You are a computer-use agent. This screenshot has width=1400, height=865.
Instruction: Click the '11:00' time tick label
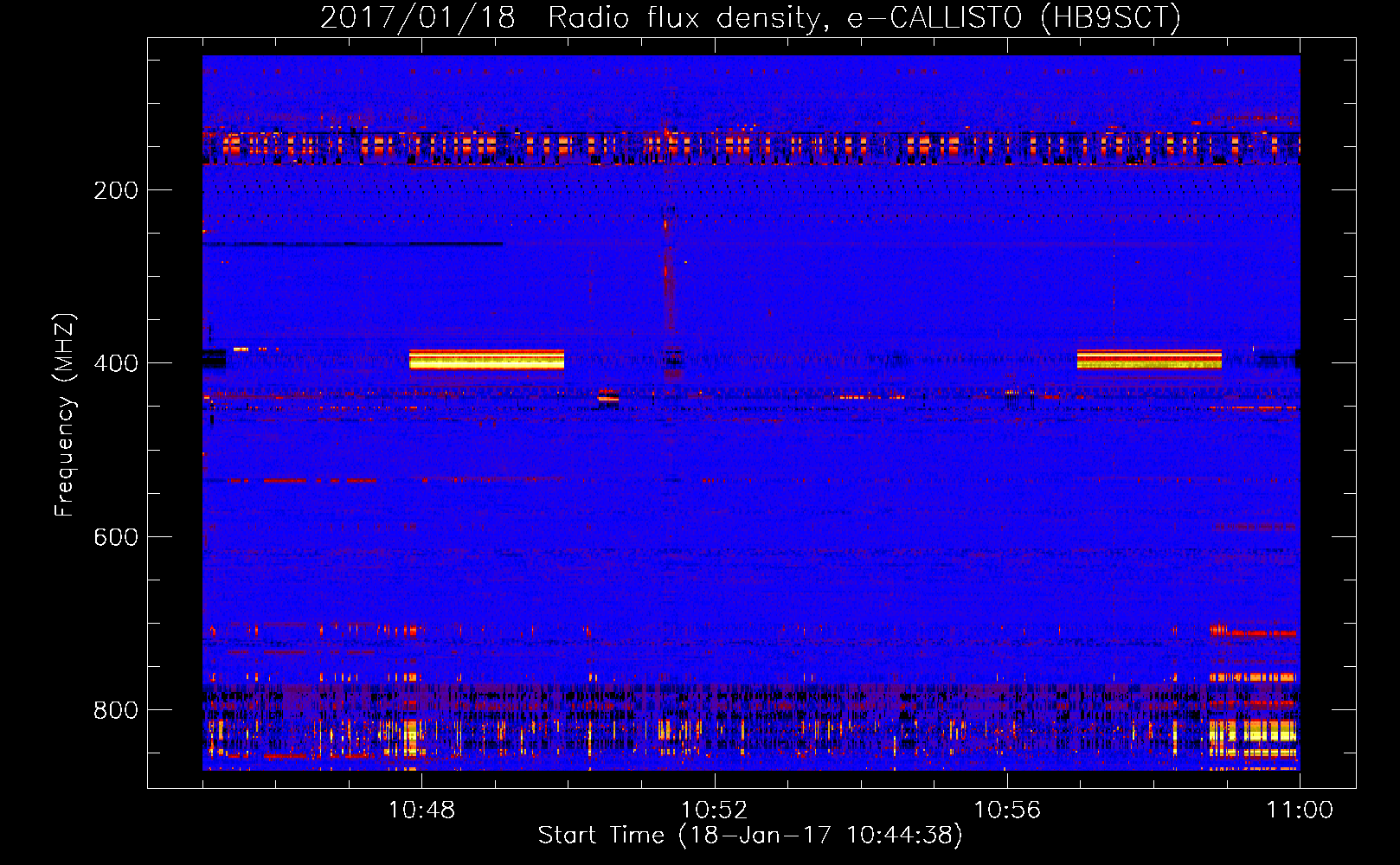click(1300, 811)
